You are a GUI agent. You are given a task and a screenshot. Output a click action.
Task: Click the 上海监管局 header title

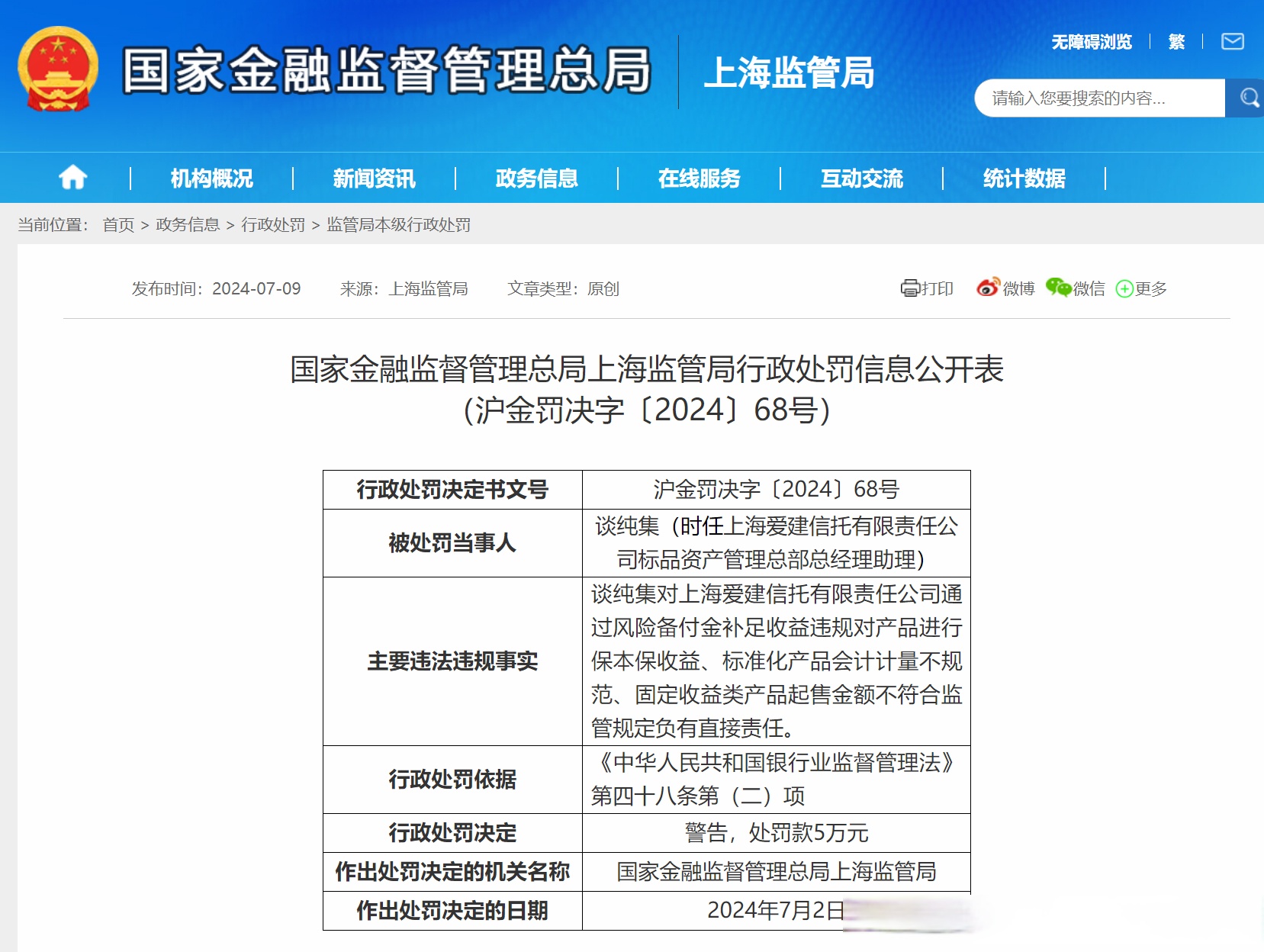coord(789,73)
